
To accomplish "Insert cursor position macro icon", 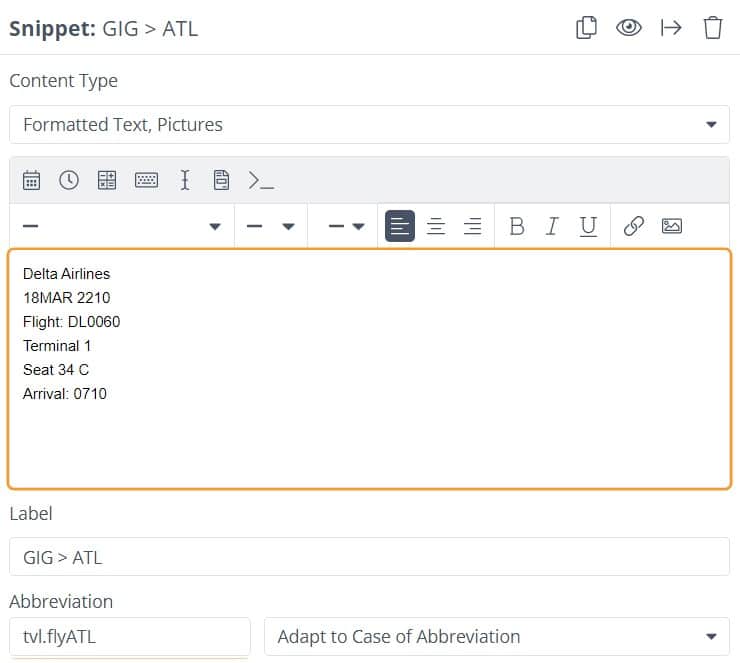I will coord(185,180).
